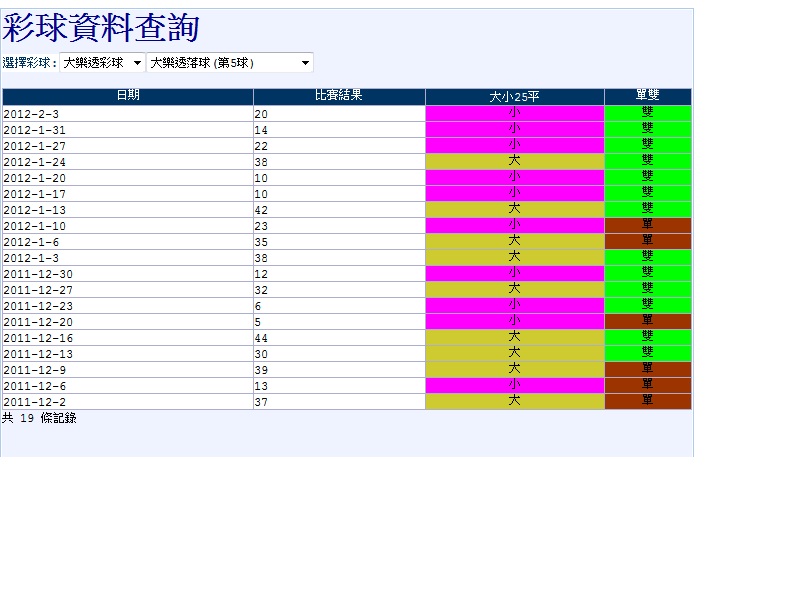Viewport: 800px width, 600px height.
Task: Select the date cell 2012-1-31
Action: tap(128, 130)
